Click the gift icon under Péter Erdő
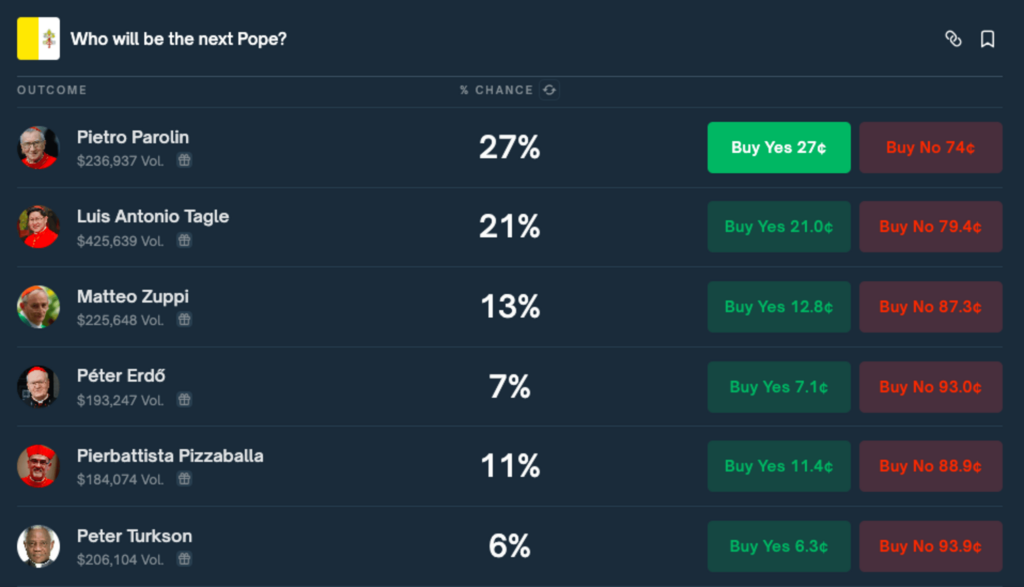 point(184,400)
